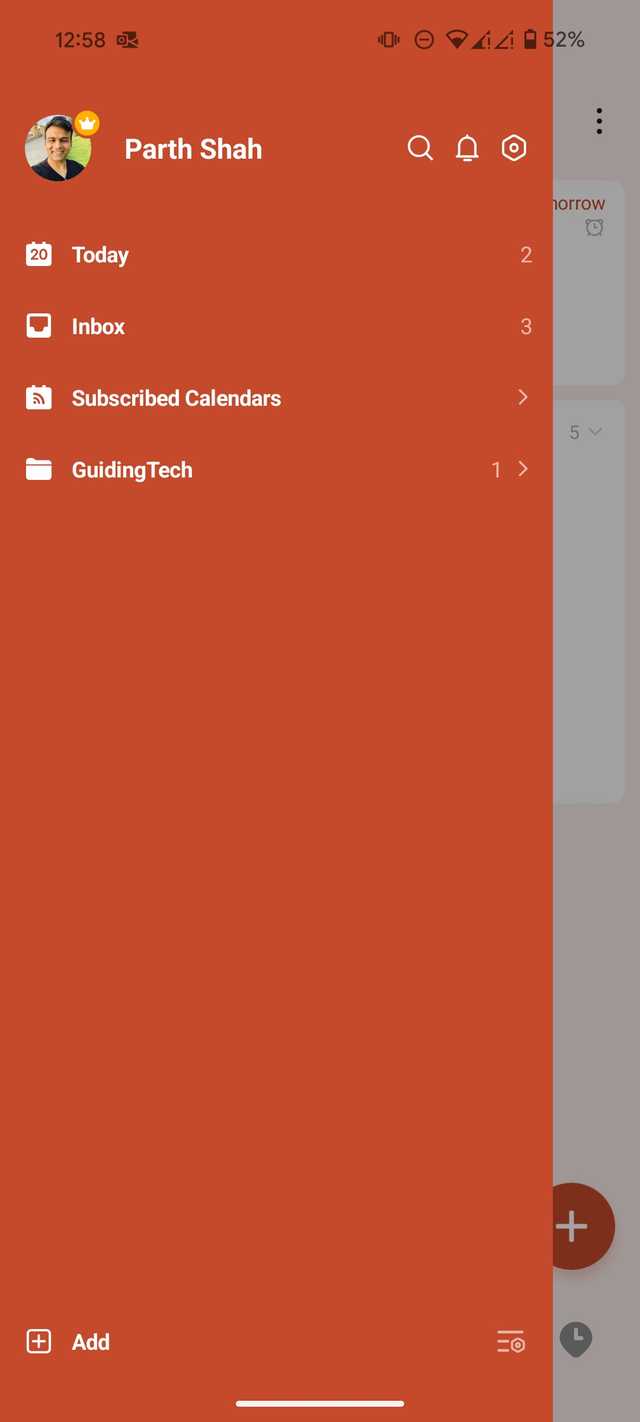
Task: Expand the Subscribed Calendars chevron
Action: tap(523, 397)
